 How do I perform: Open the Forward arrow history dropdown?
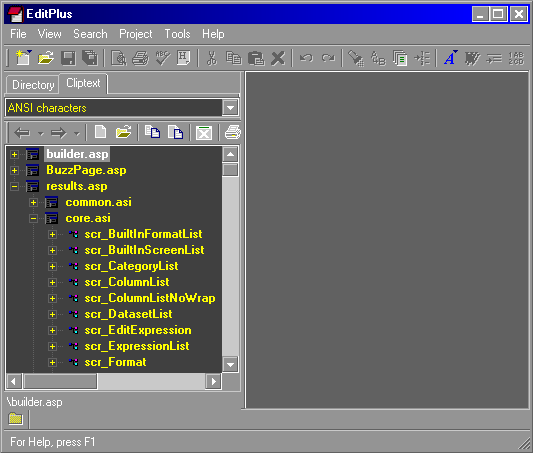click(x=77, y=134)
